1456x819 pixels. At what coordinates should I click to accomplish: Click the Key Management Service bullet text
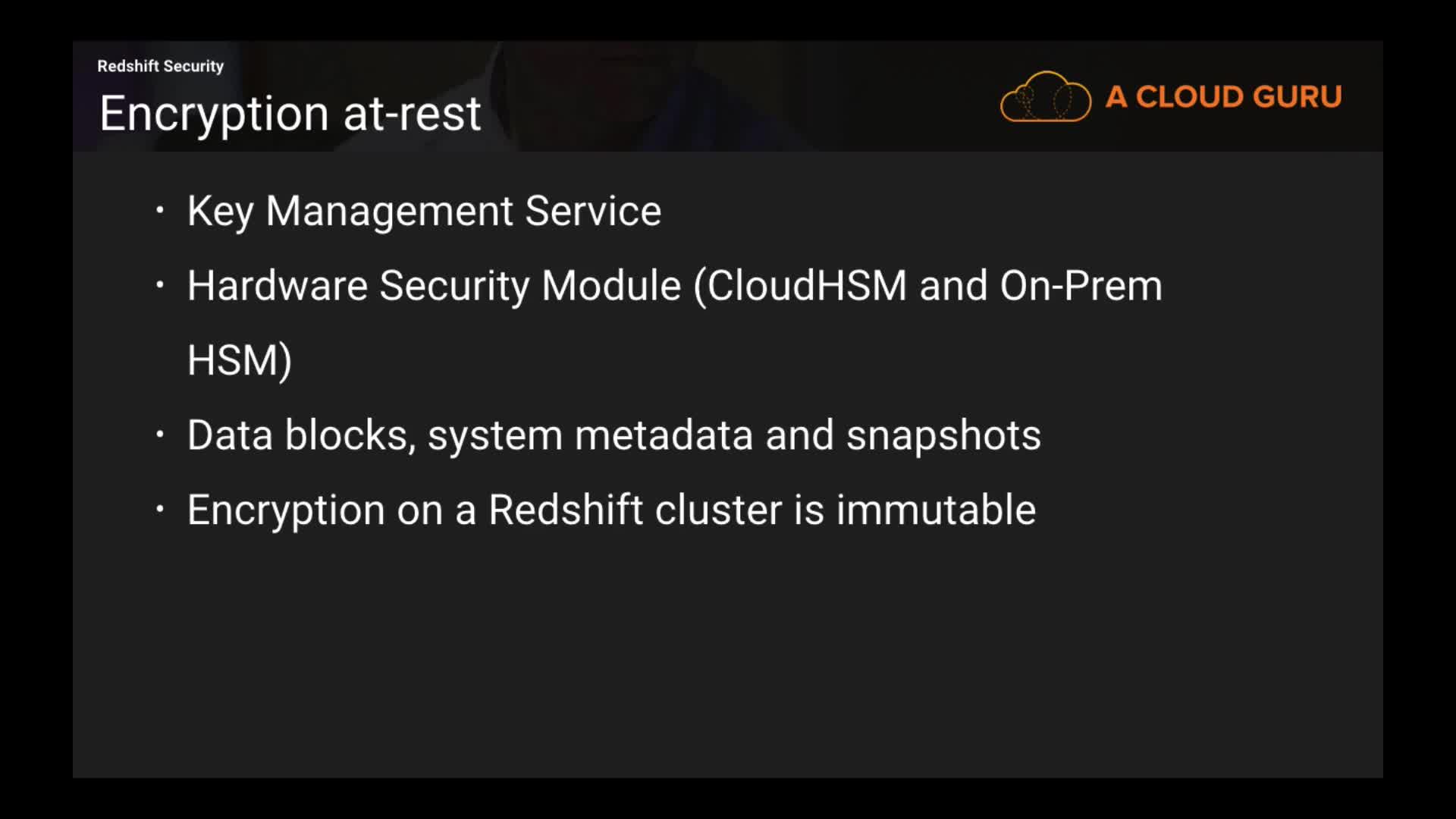point(424,211)
